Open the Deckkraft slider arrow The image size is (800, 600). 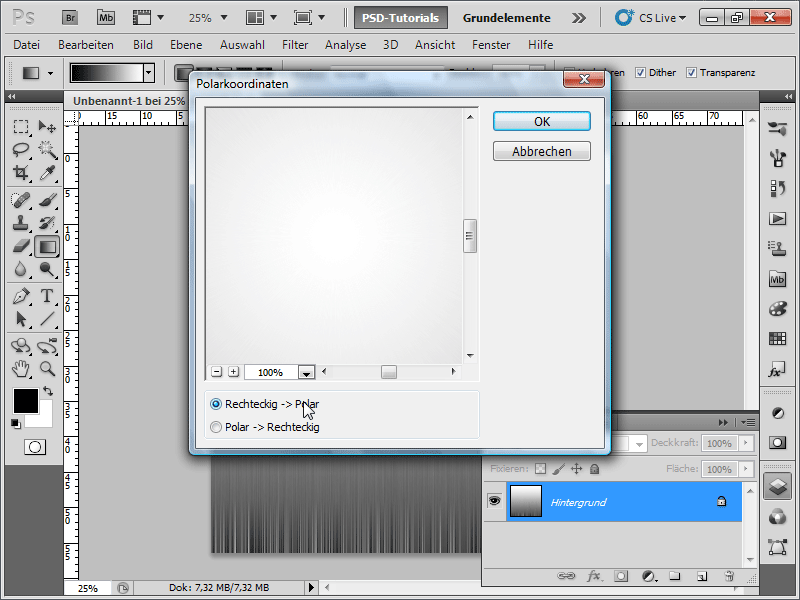pos(746,443)
